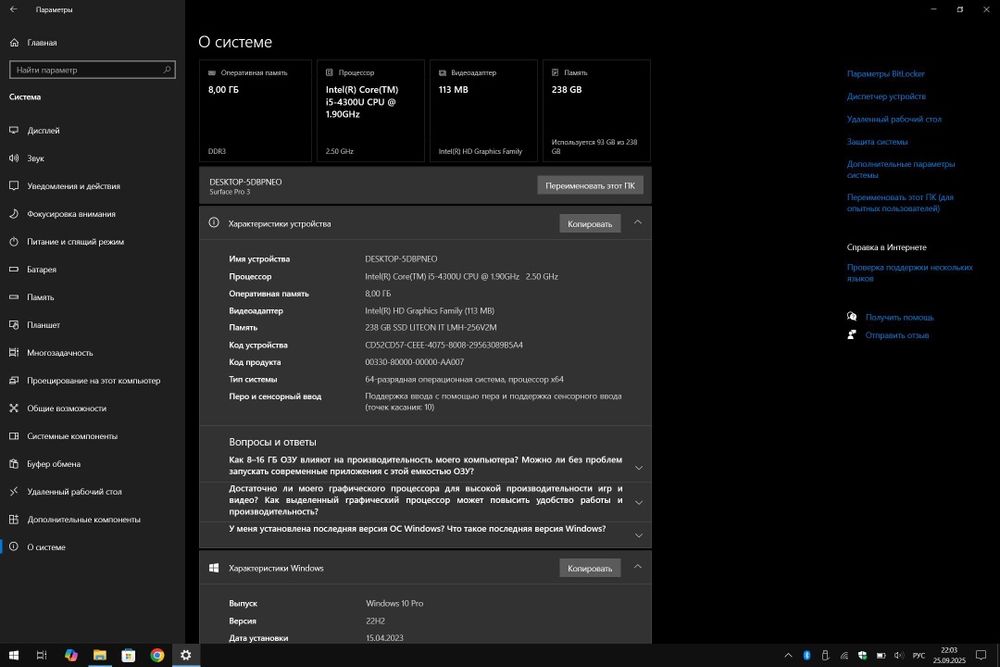Viewport: 1000px width, 667px height.
Task: Click Windows logo beside Характеристики Windows
Action: click(214, 568)
